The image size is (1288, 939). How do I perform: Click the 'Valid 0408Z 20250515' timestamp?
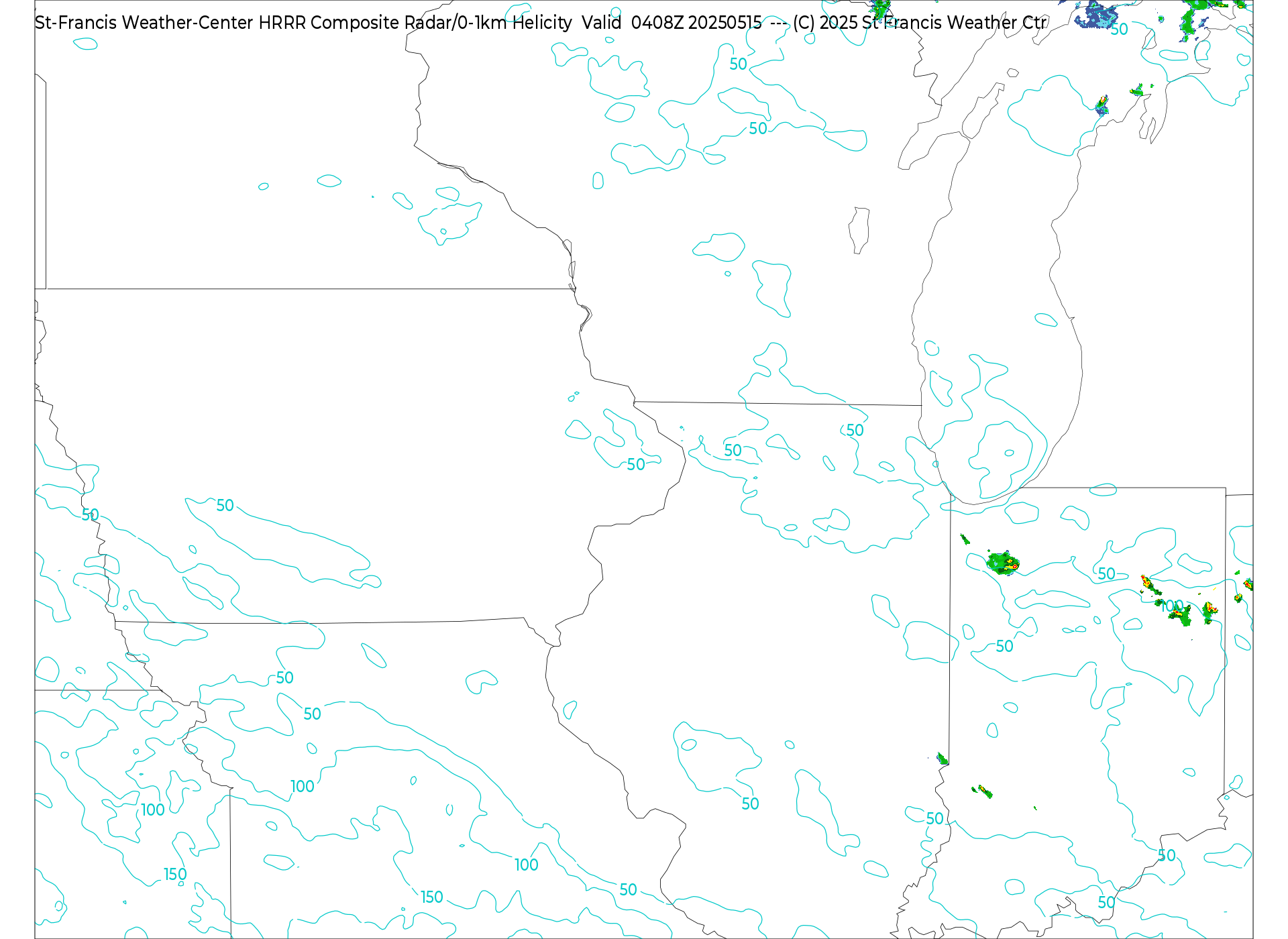pyautogui.click(x=672, y=23)
